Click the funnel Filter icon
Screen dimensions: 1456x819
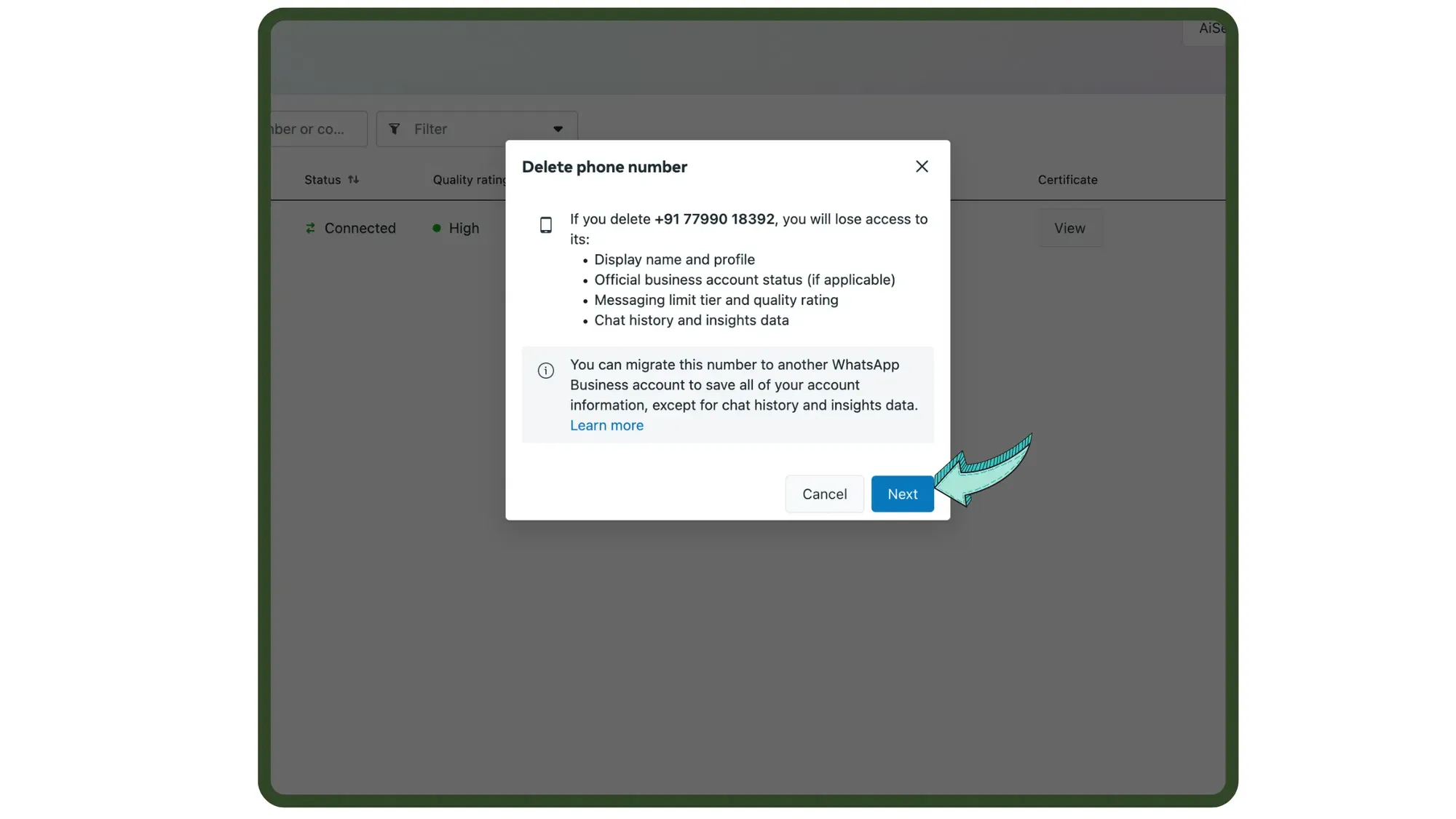tap(395, 129)
